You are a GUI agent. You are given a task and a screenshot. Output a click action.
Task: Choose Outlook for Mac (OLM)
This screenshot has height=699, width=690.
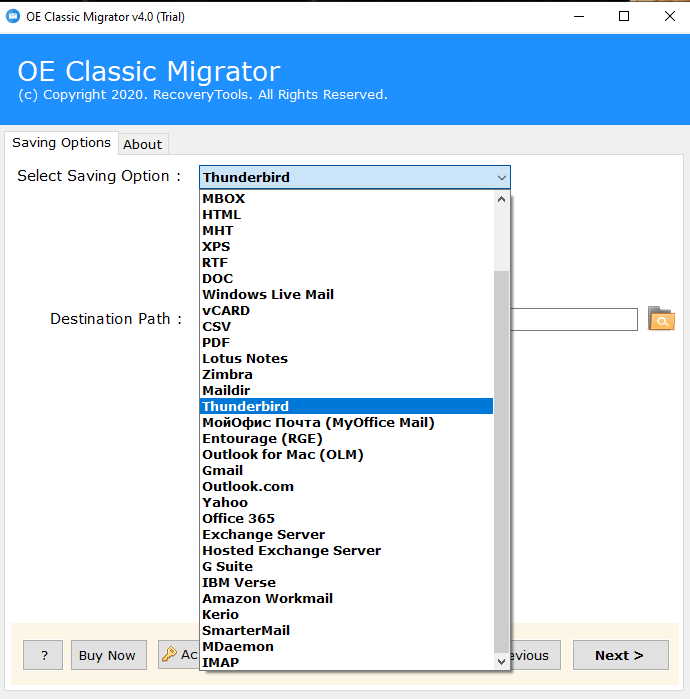pyautogui.click(x=347, y=455)
